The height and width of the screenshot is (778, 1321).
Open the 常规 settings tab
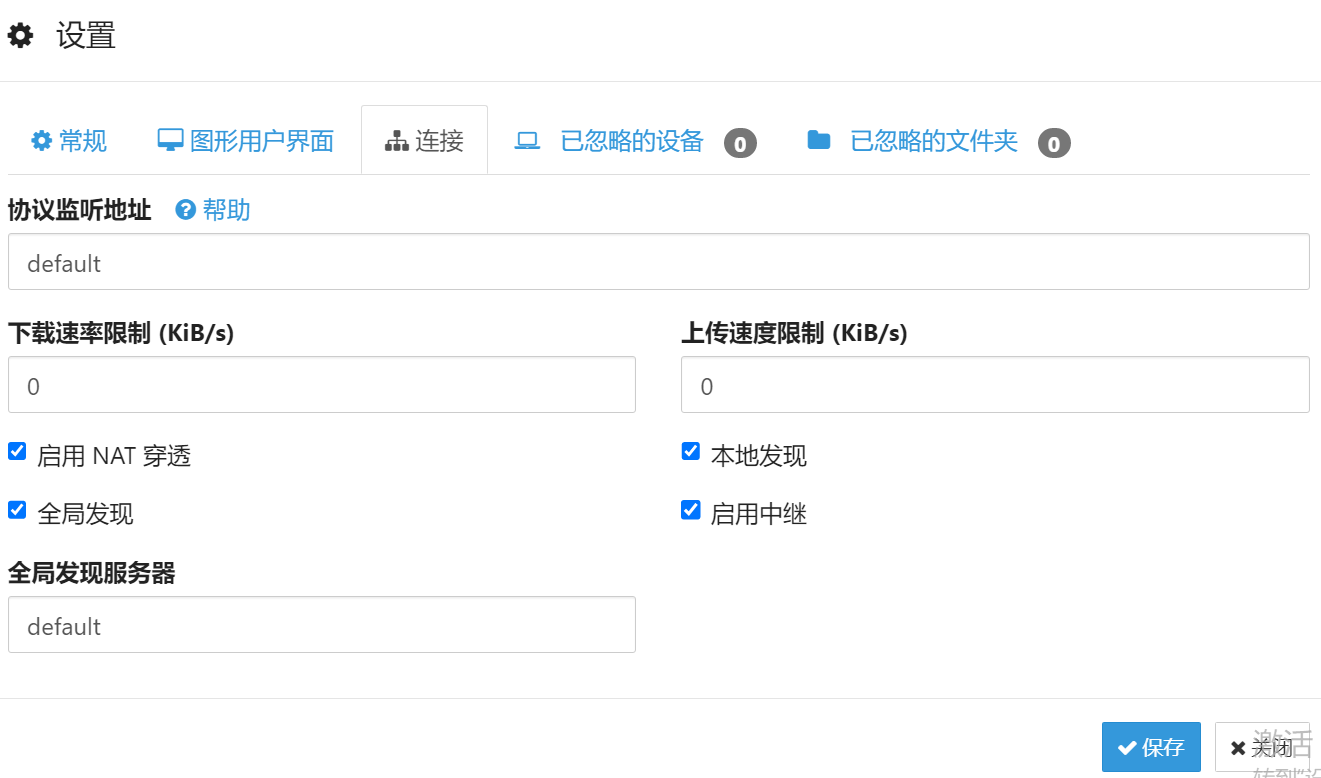point(69,141)
